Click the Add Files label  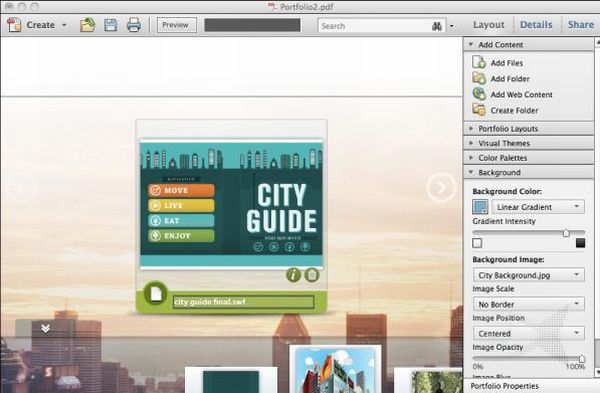pyautogui.click(x=507, y=63)
